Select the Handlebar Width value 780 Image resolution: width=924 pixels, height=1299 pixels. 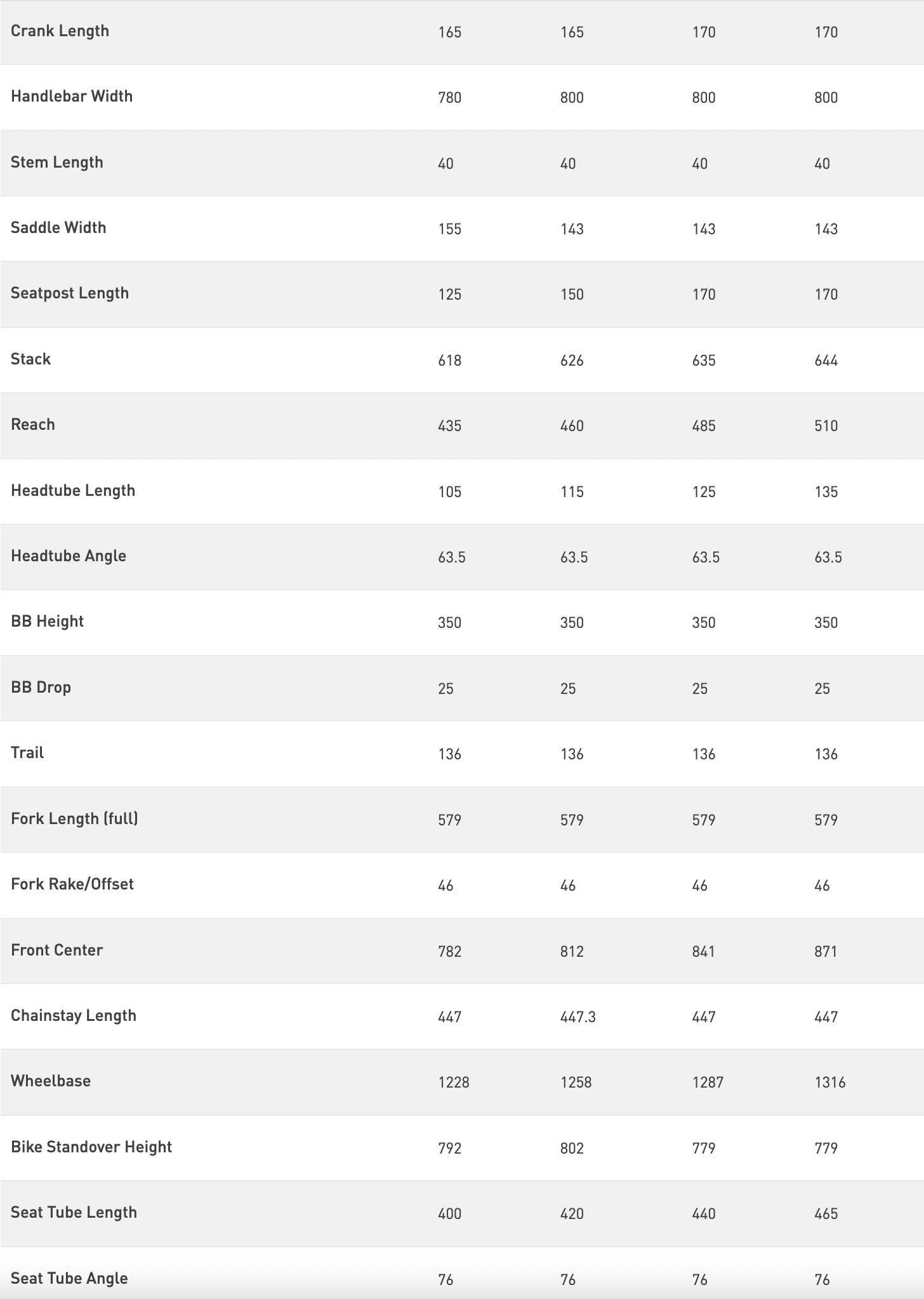coord(449,98)
